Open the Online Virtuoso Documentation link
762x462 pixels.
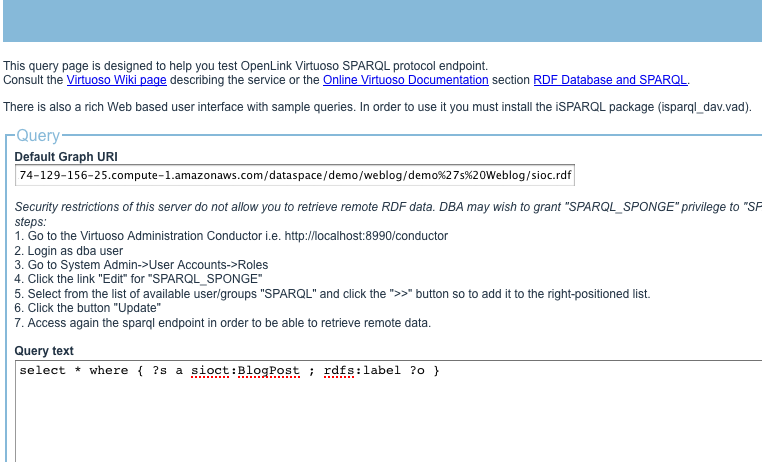click(405, 80)
